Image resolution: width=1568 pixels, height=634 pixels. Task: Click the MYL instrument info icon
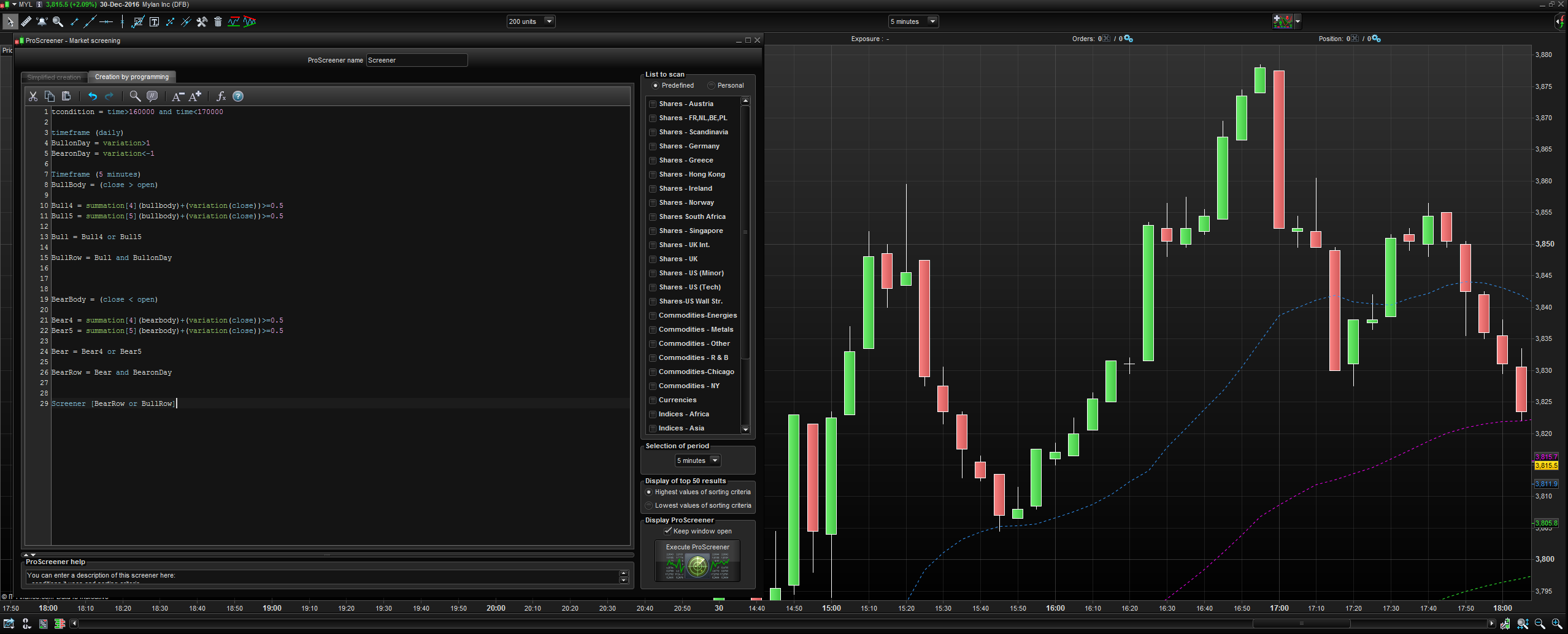tap(39, 4)
